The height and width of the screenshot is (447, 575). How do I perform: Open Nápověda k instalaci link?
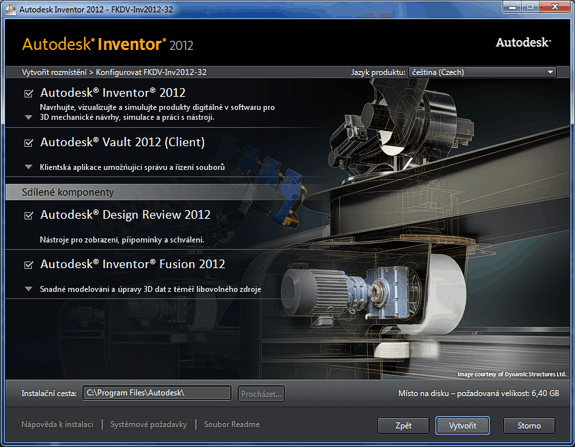pyautogui.click(x=57, y=424)
